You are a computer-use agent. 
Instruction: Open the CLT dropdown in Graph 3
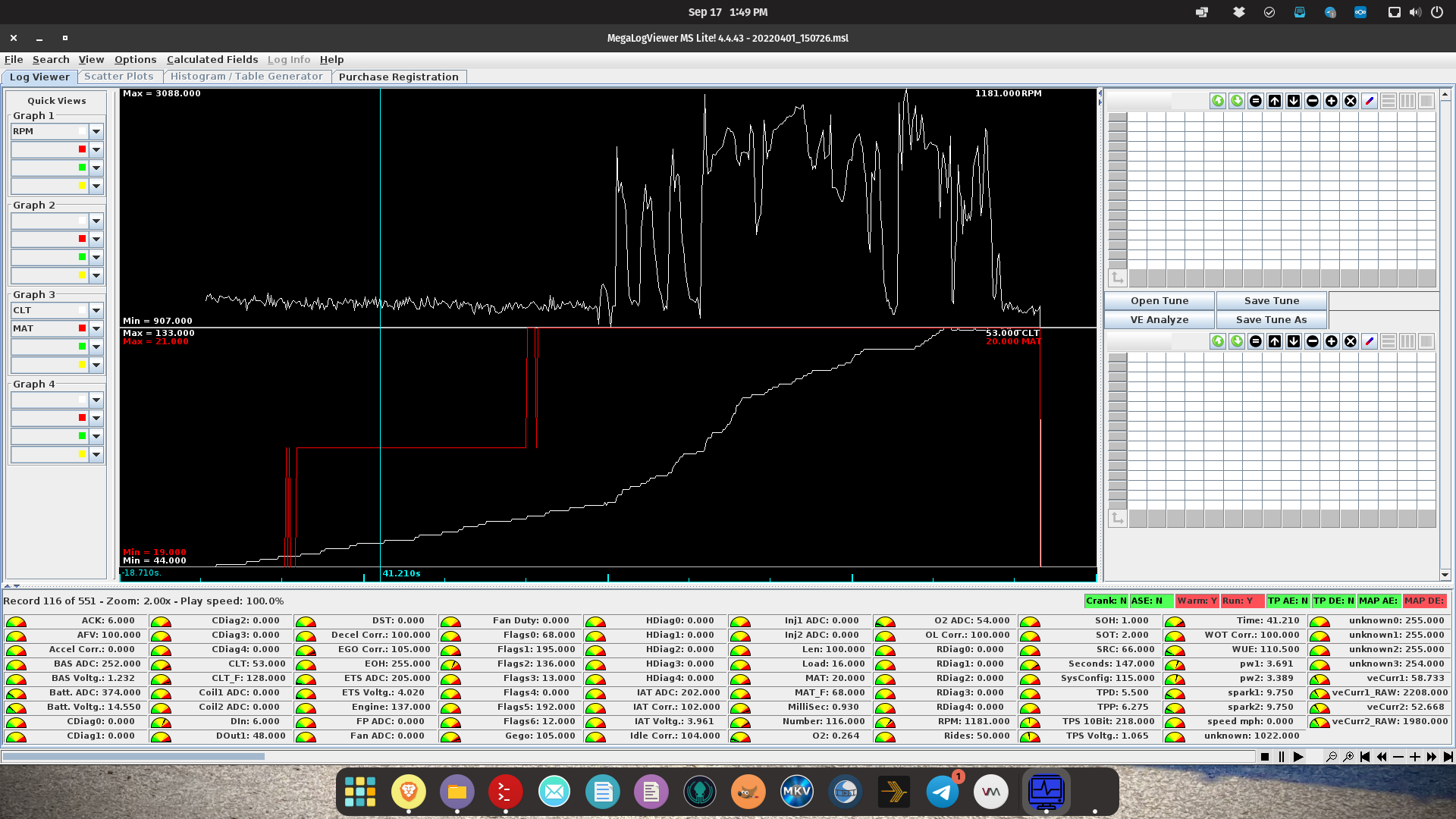tap(96, 310)
